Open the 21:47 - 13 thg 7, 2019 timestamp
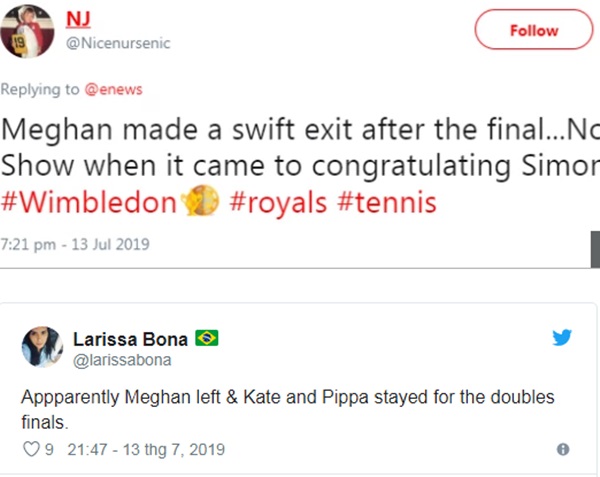600x477 pixels. 146,450
